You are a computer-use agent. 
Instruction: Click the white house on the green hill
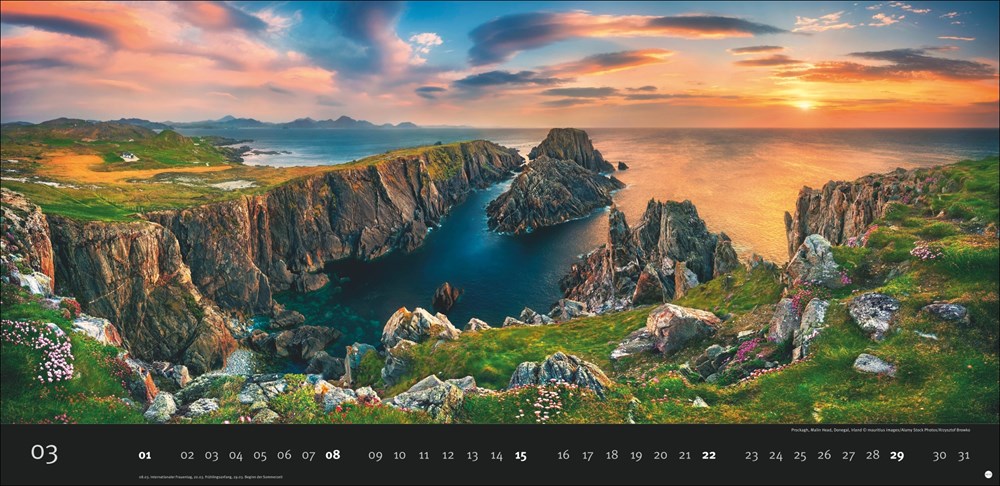click(129, 157)
